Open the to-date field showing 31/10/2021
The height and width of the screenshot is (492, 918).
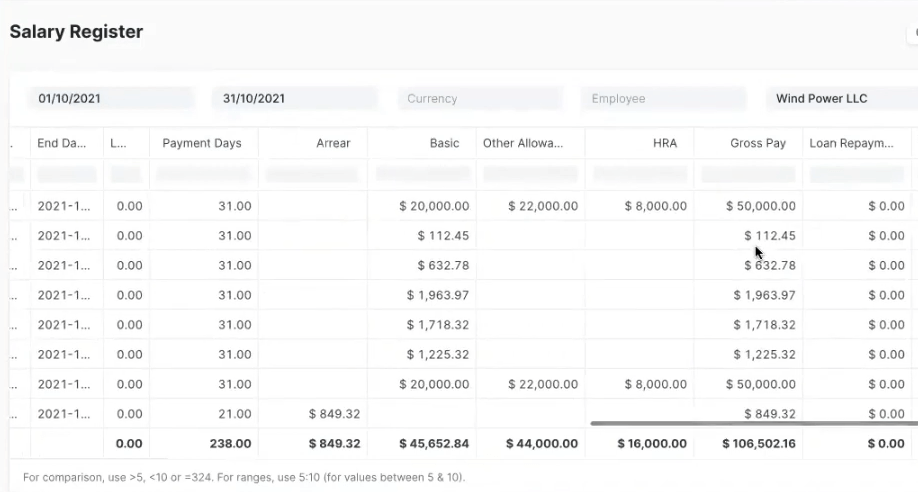click(x=294, y=98)
